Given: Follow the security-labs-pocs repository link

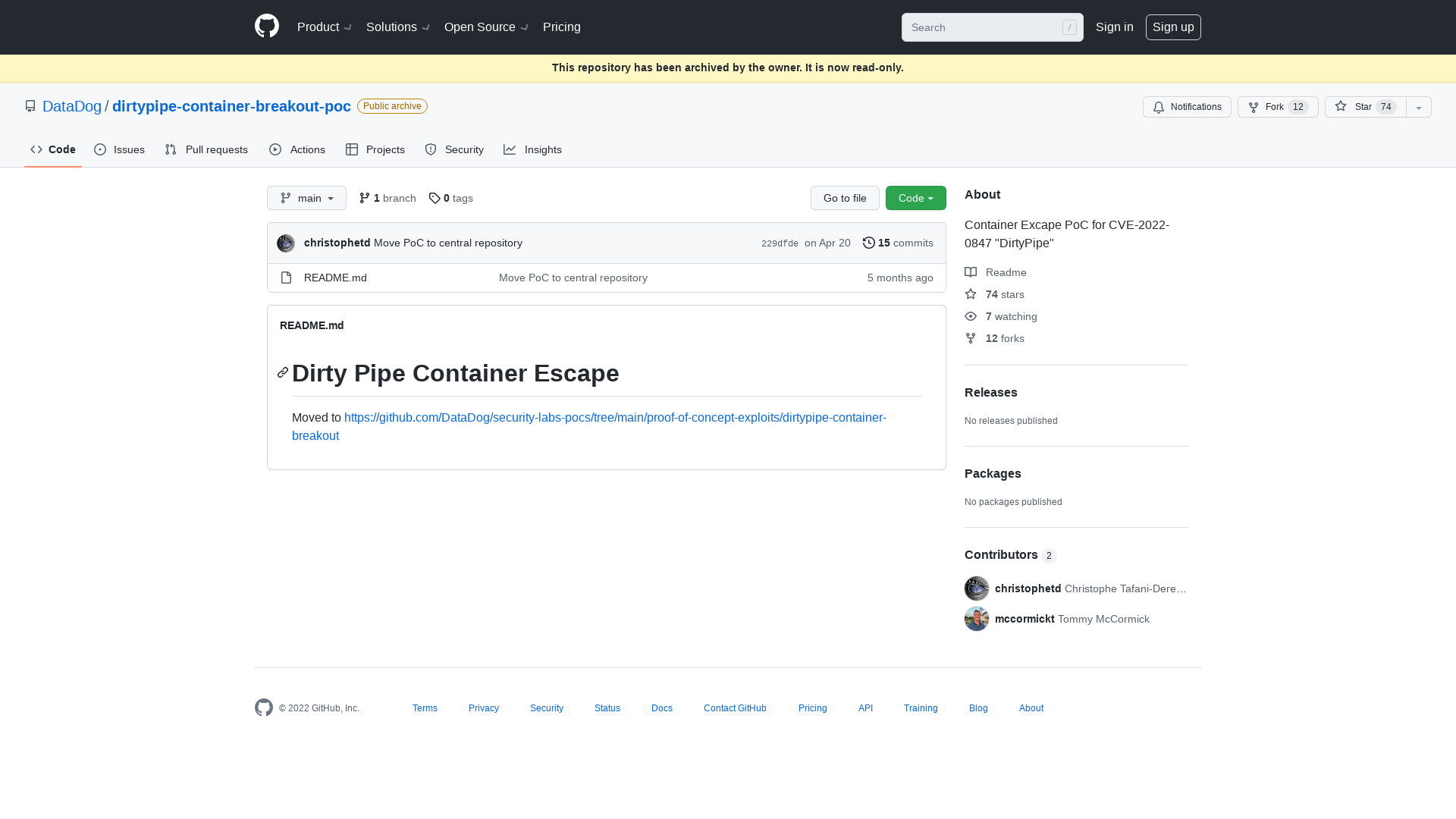Looking at the screenshot, I should pyautogui.click(x=589, y=426).
